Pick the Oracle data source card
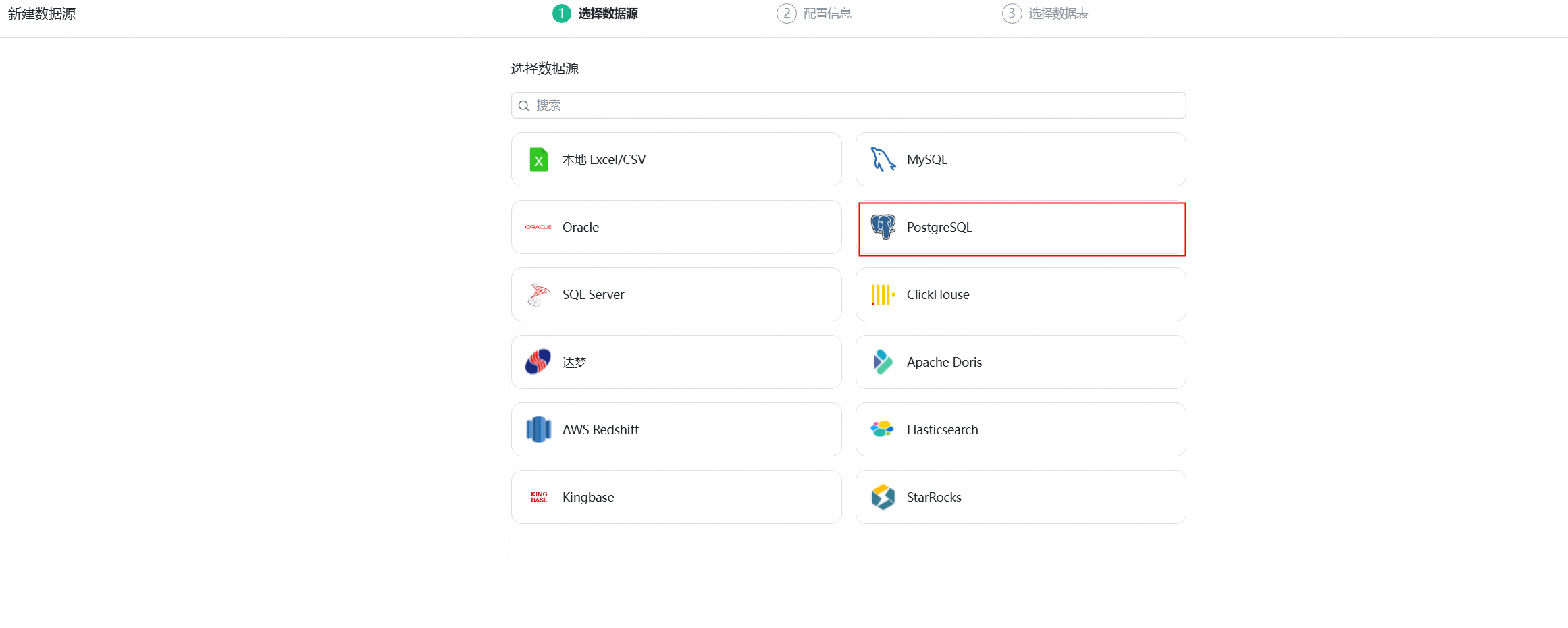This screenshot has height=628, width=1568. (677, 227)
